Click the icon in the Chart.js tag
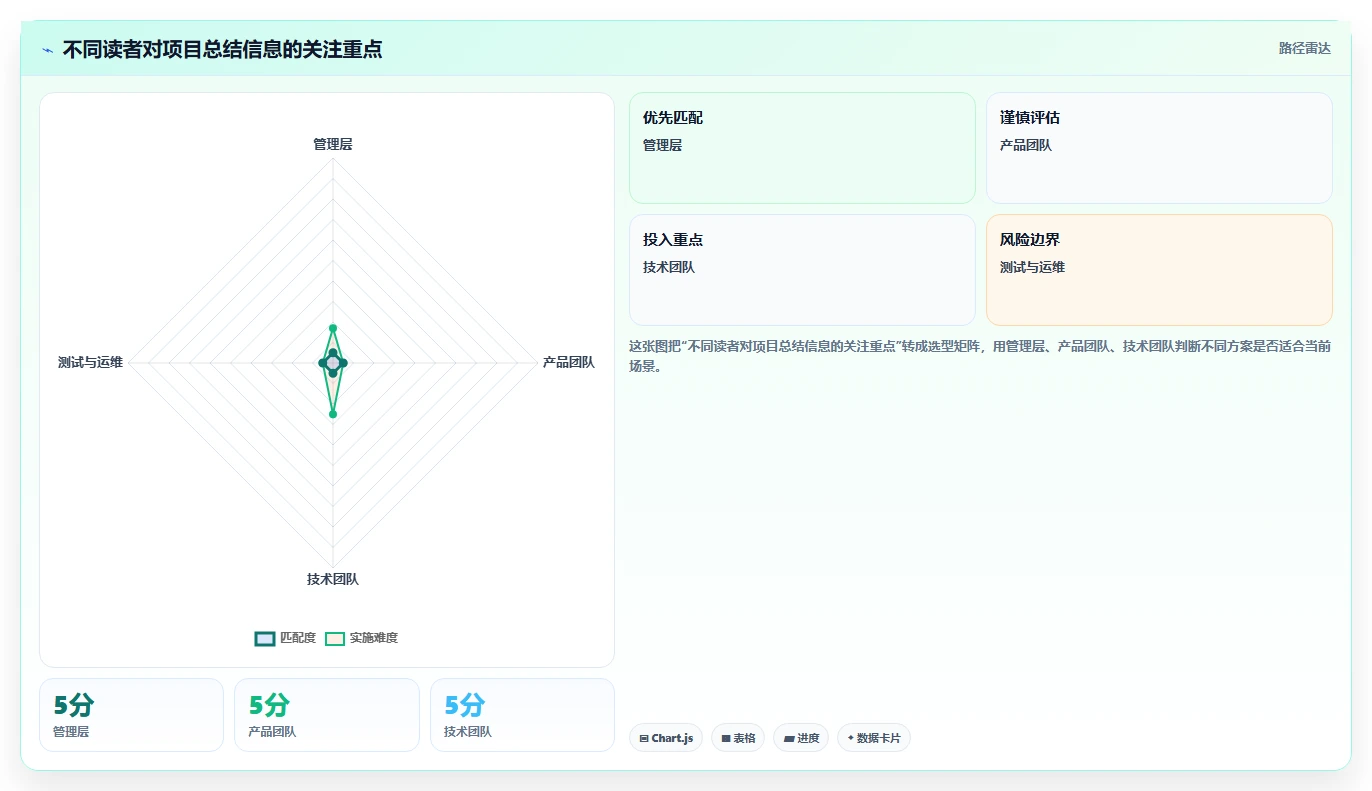 [x=644, y=739]
